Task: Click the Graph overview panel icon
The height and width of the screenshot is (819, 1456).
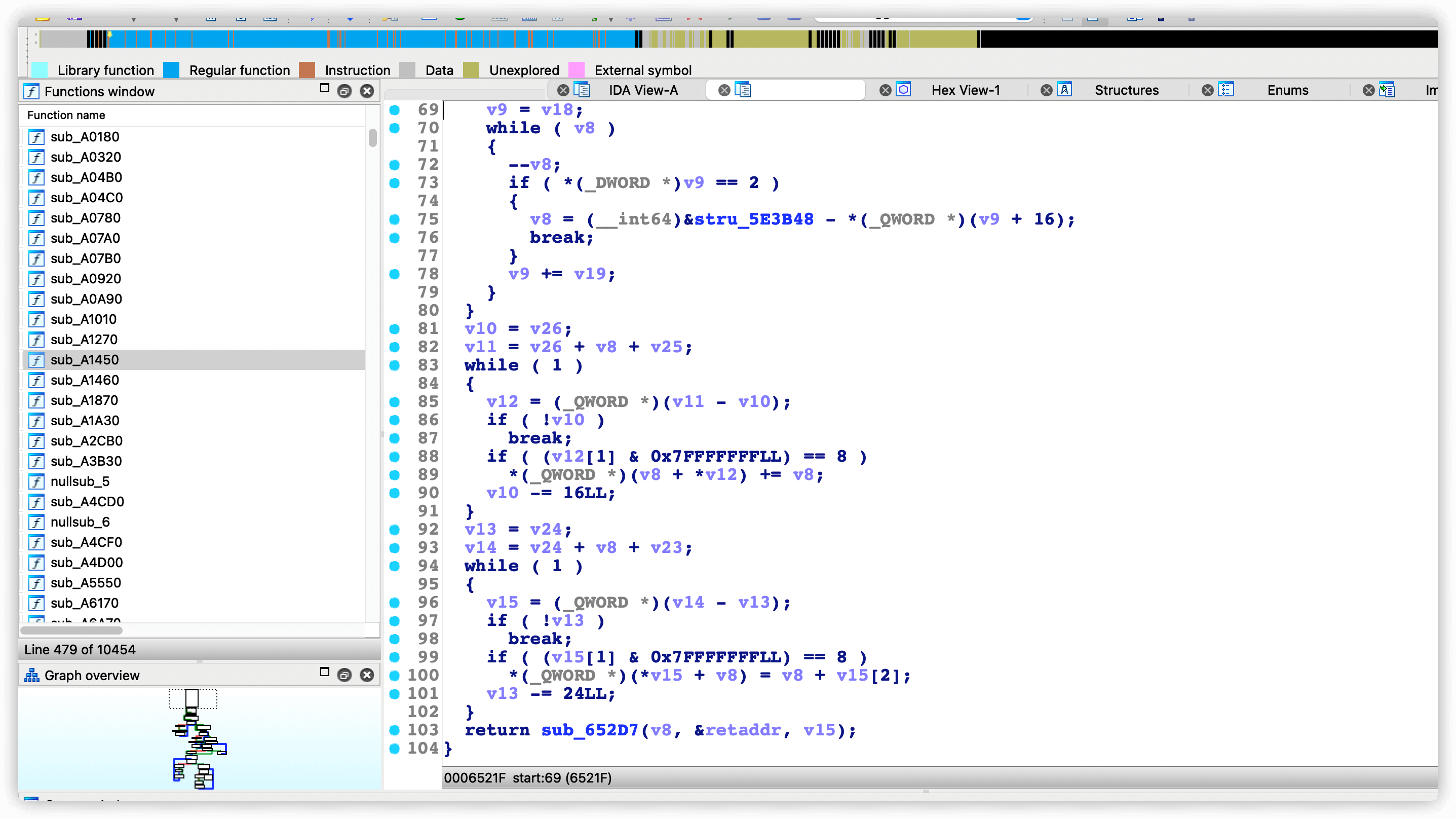Action: [x=31, y=675]
